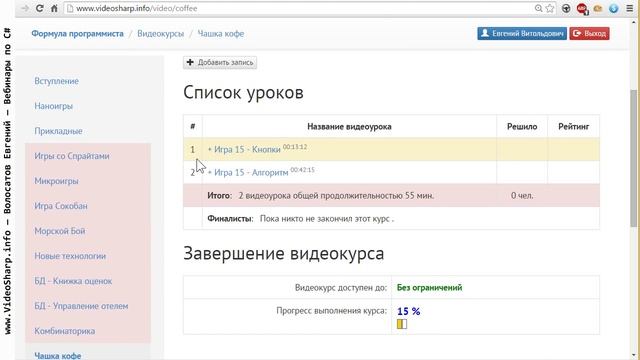
Task: Open Чашка кофе breadcrumb link
Action: click(221, 34)
